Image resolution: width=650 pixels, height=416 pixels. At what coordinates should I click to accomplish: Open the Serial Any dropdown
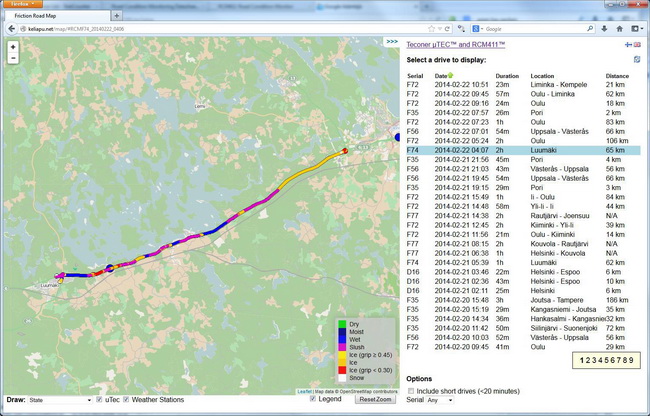(x=442, y=400)
